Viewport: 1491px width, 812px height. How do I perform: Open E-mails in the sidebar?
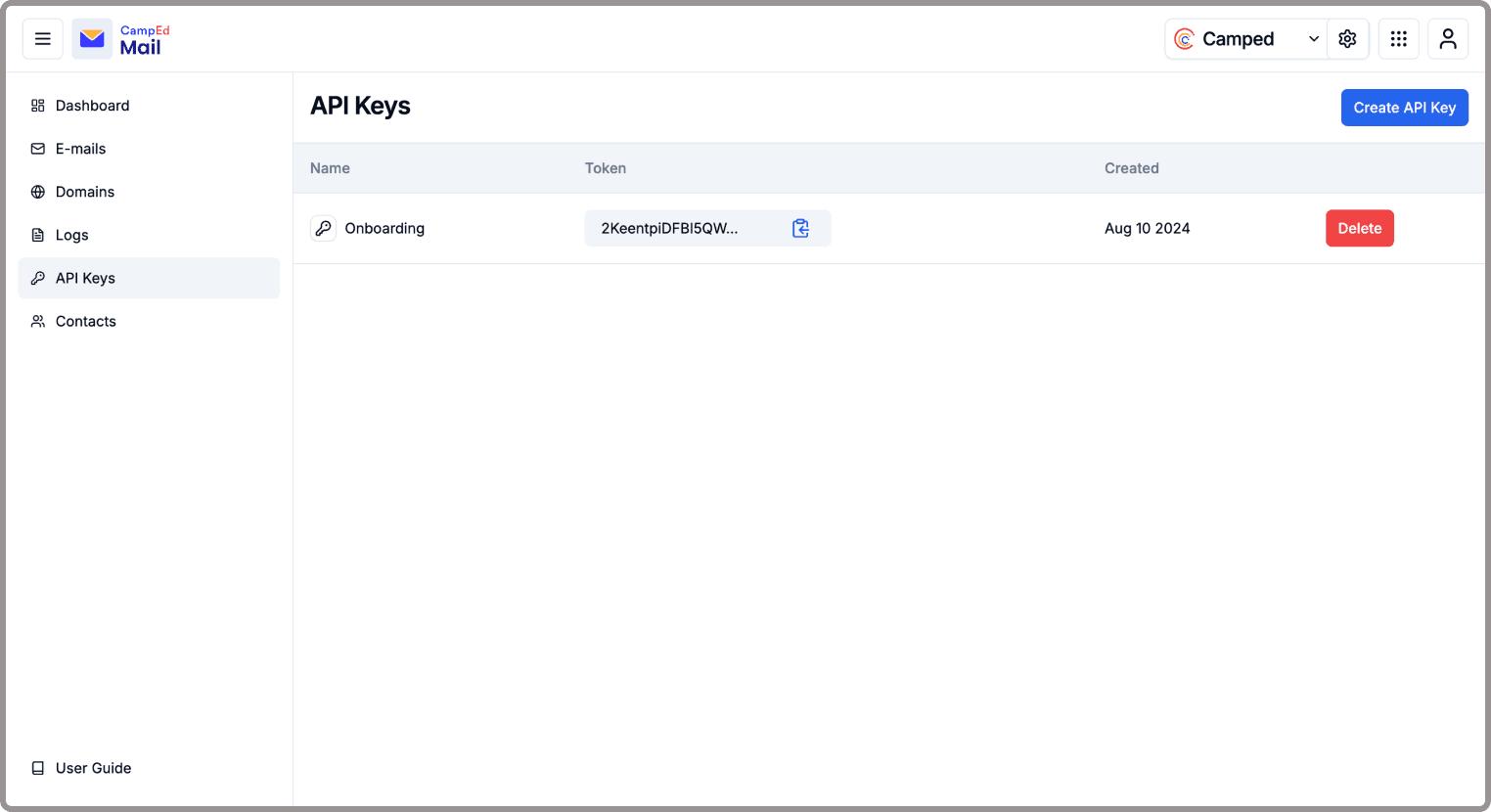point(149,149)
